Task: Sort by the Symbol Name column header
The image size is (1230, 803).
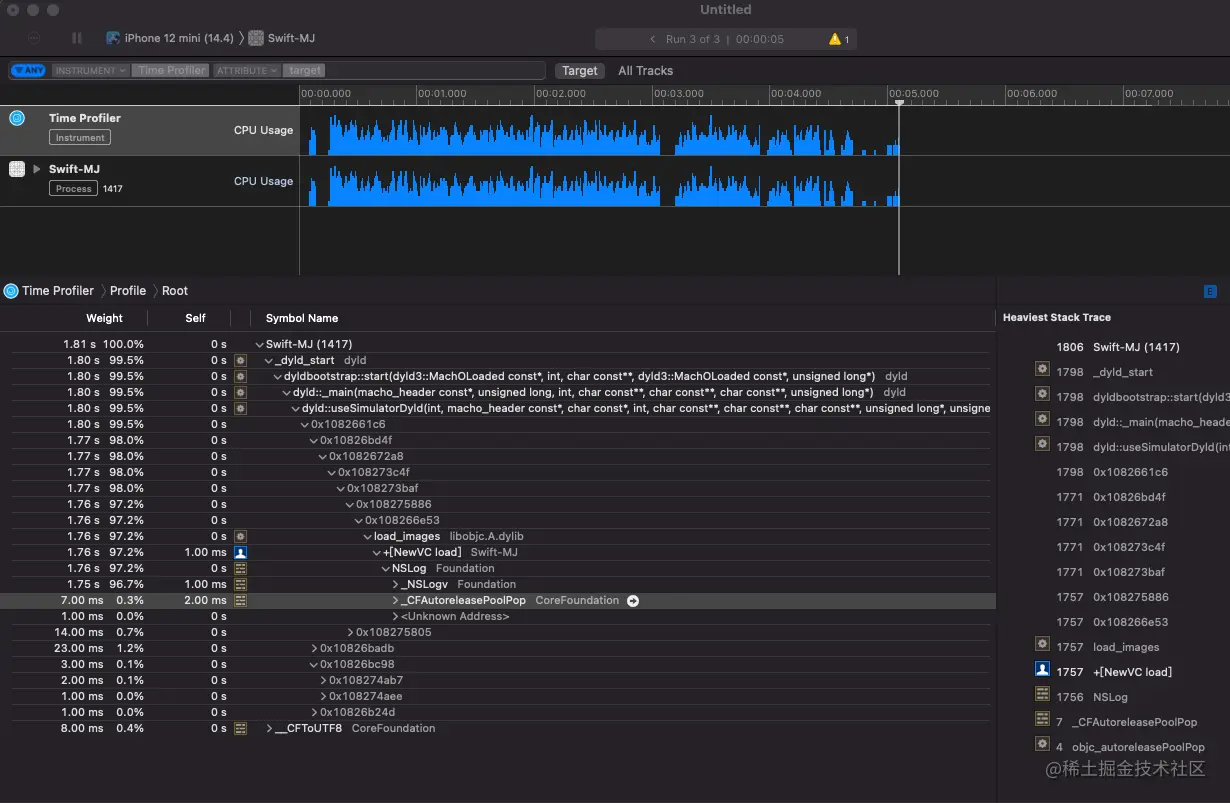Action: coord(302,318)
